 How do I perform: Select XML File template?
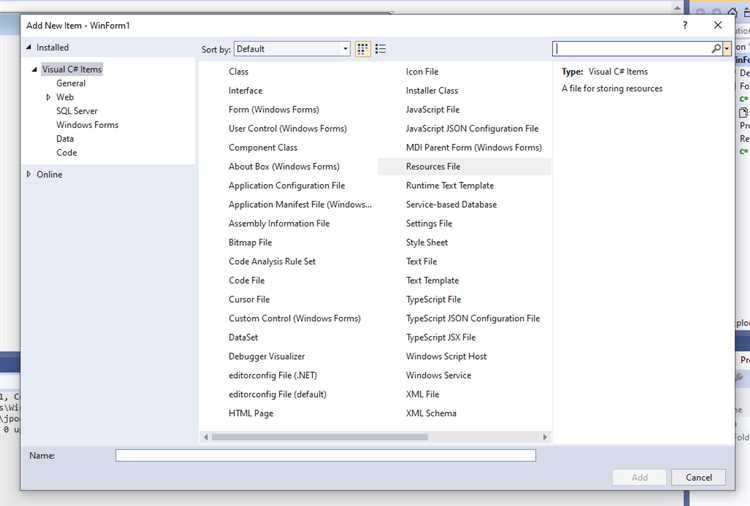point(422,394)
